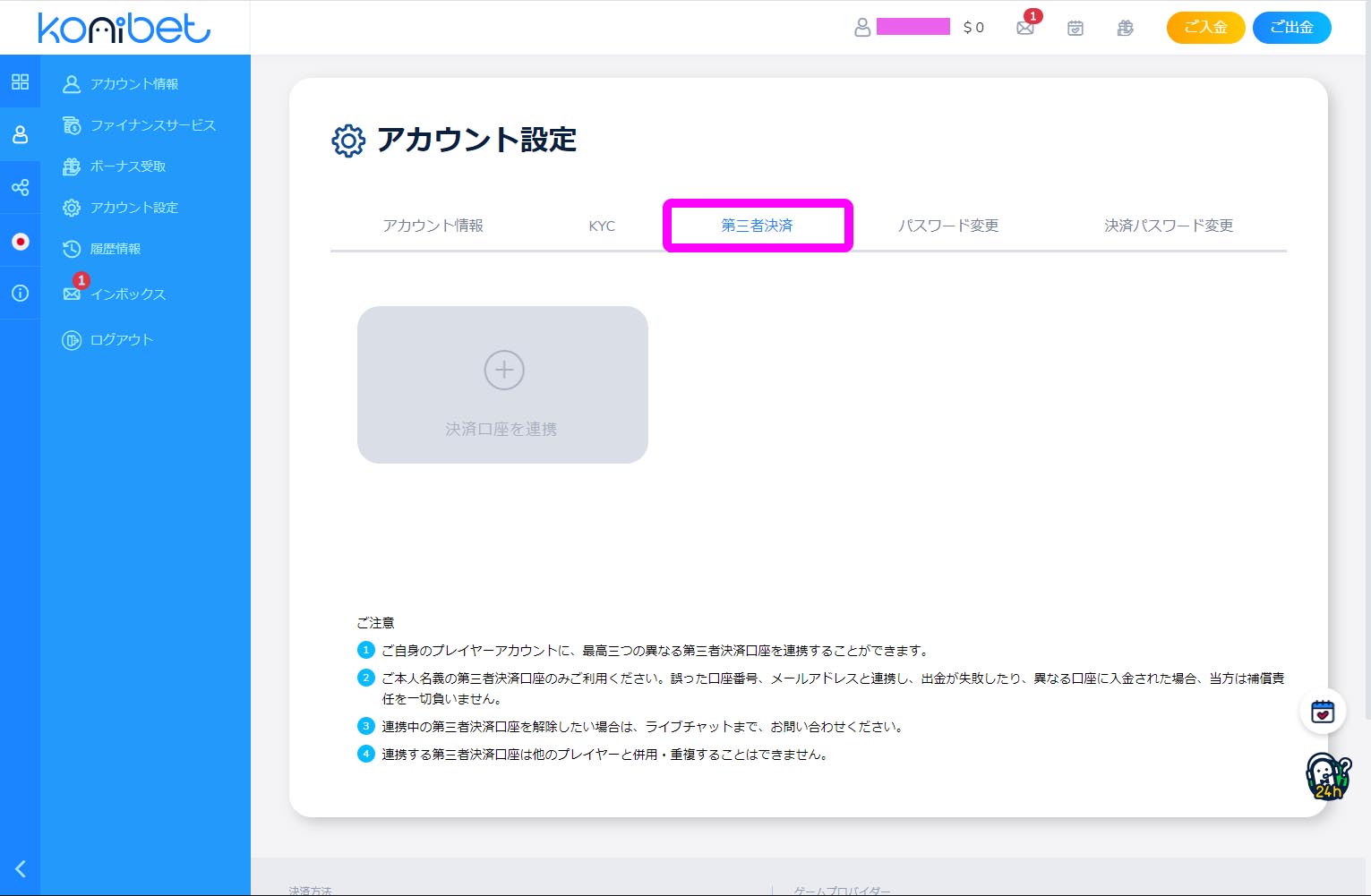Add account via 決済口座を連携 card

click(502, 385)
